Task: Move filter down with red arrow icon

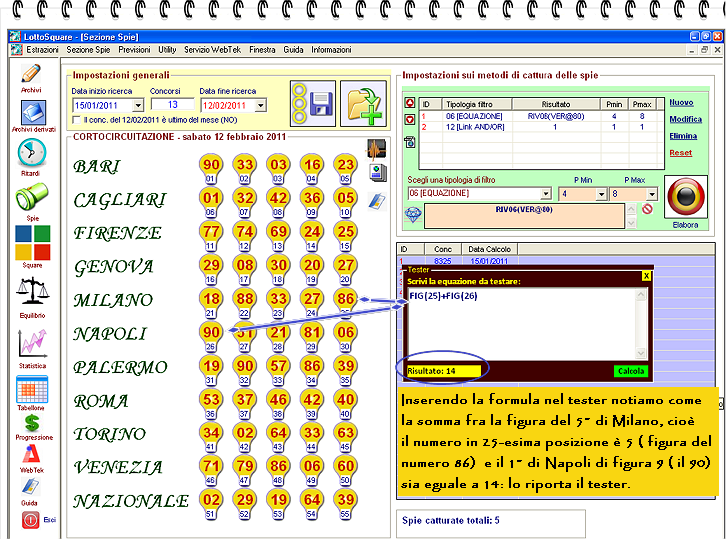Action: click(410, 119)
